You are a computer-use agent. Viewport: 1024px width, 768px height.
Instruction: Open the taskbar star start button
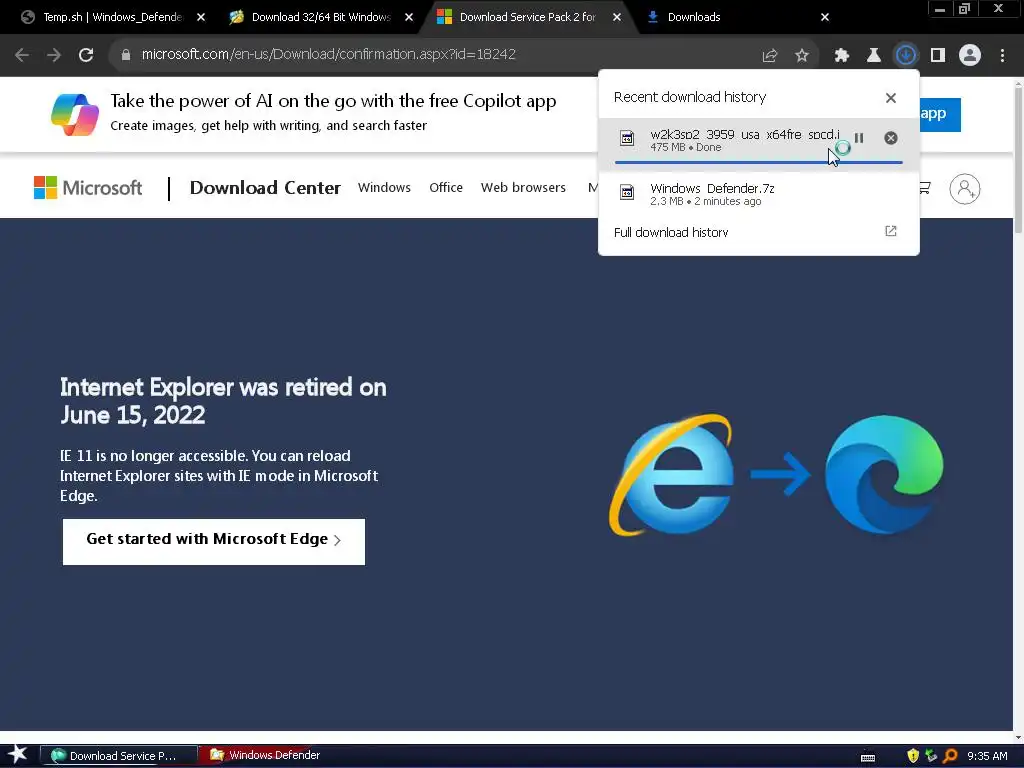click(17, 755)
